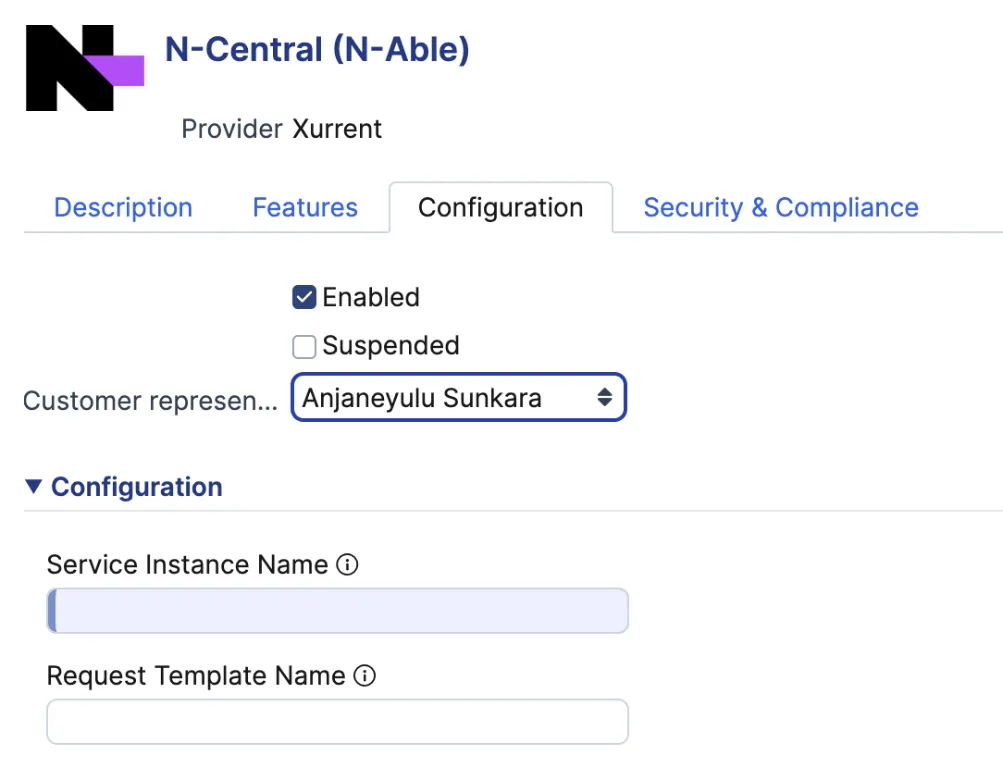The image size is (1003, 767).
Task: Click the N-Central black and purple logo
Action: click(x=84, y=68)
